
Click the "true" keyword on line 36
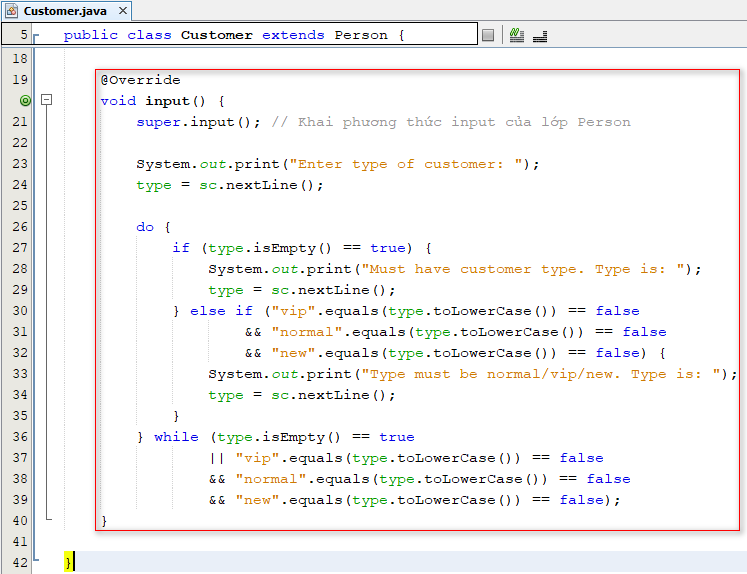point(397,437)
